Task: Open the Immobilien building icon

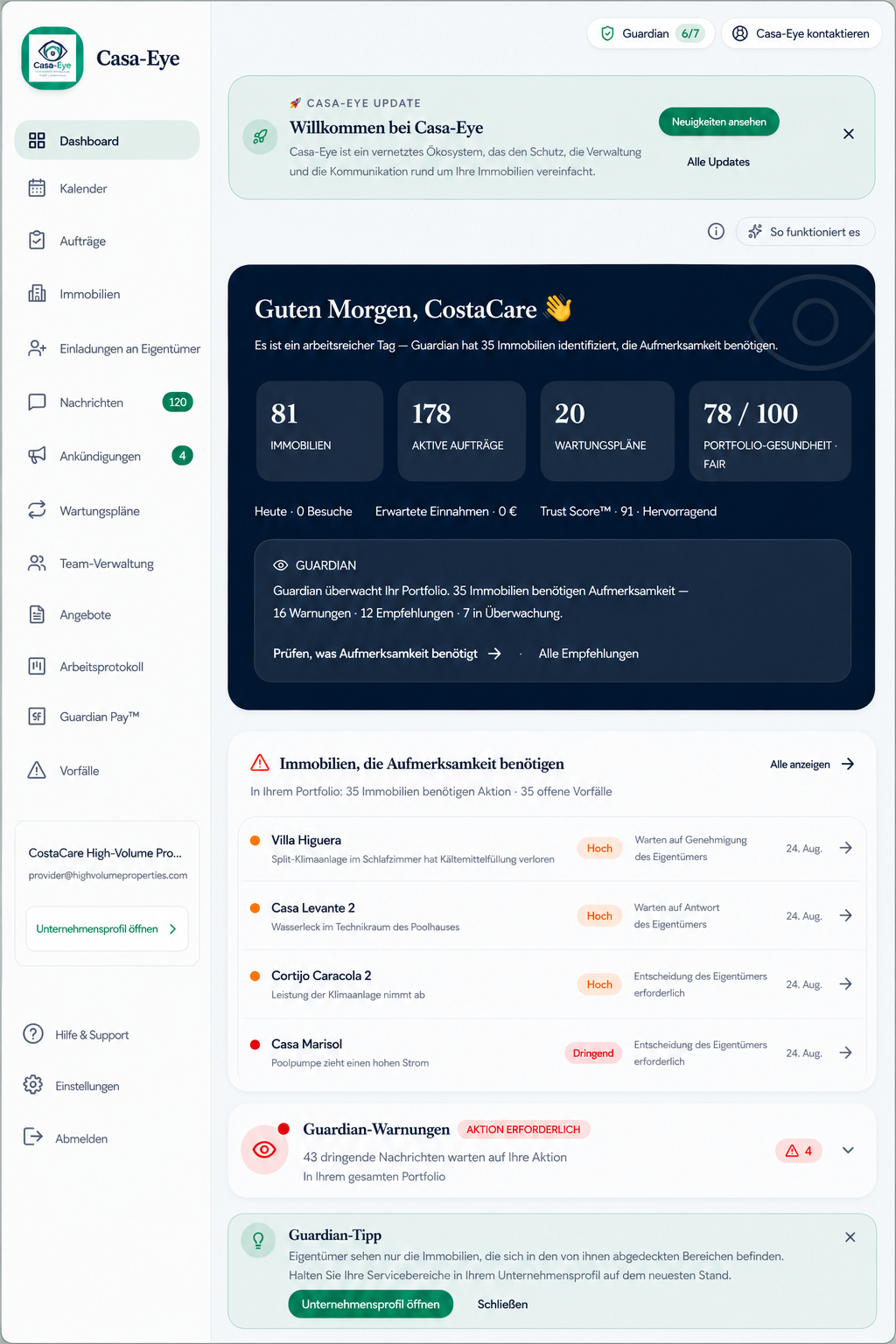Action: tap(37, 294)
